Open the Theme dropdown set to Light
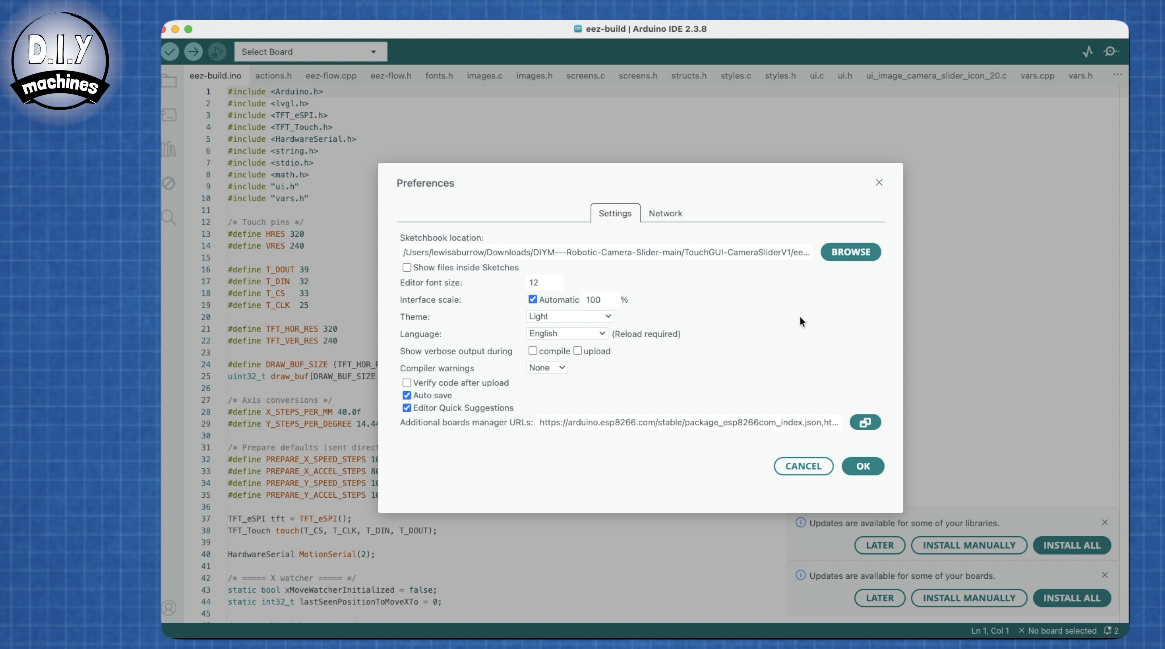This screenshot has height=649, width=1165. click(570, 316)
